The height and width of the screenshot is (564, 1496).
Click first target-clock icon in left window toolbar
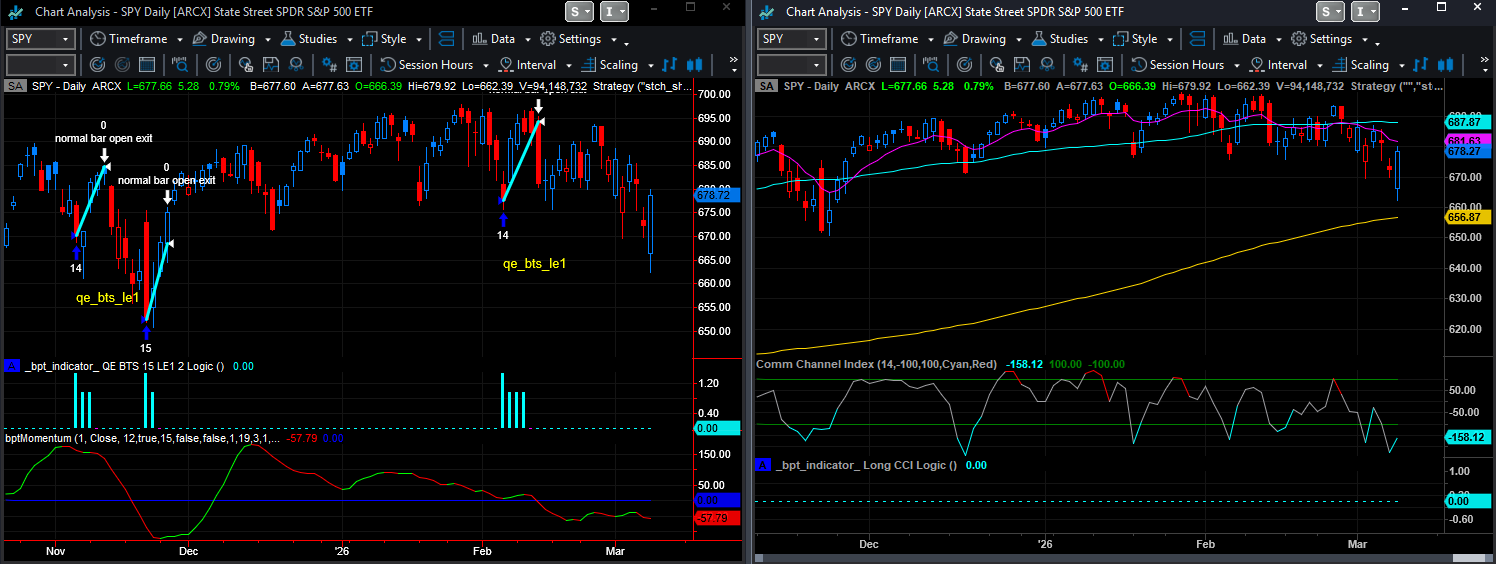coord(97,65)
